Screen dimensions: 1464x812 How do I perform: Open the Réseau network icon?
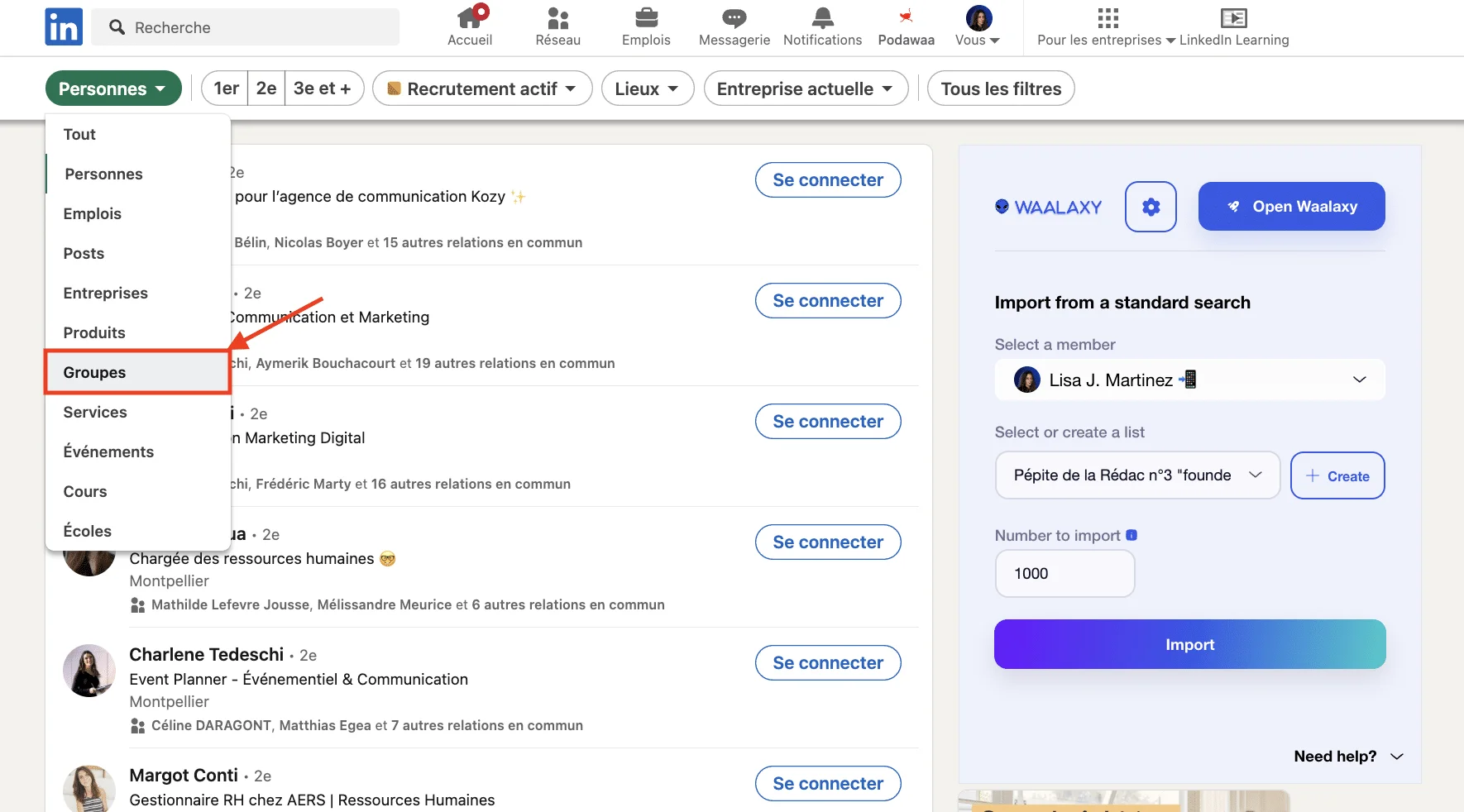tap(557, 26)
